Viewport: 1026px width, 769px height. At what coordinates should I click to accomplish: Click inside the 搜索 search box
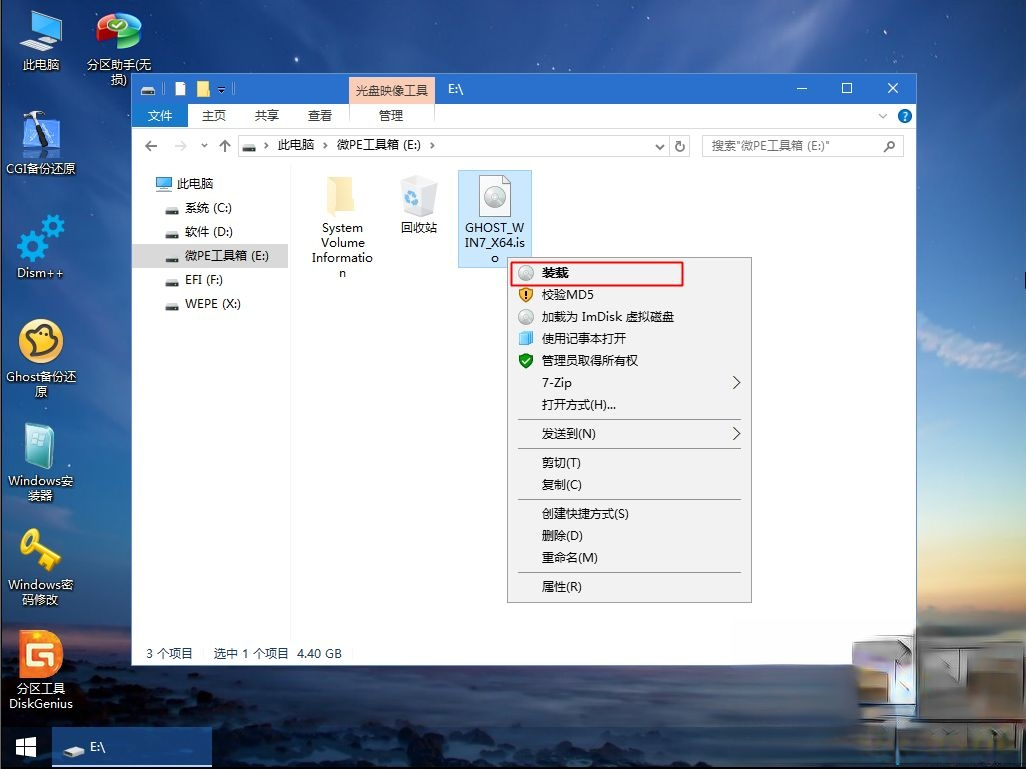click(x=800, y=145)
